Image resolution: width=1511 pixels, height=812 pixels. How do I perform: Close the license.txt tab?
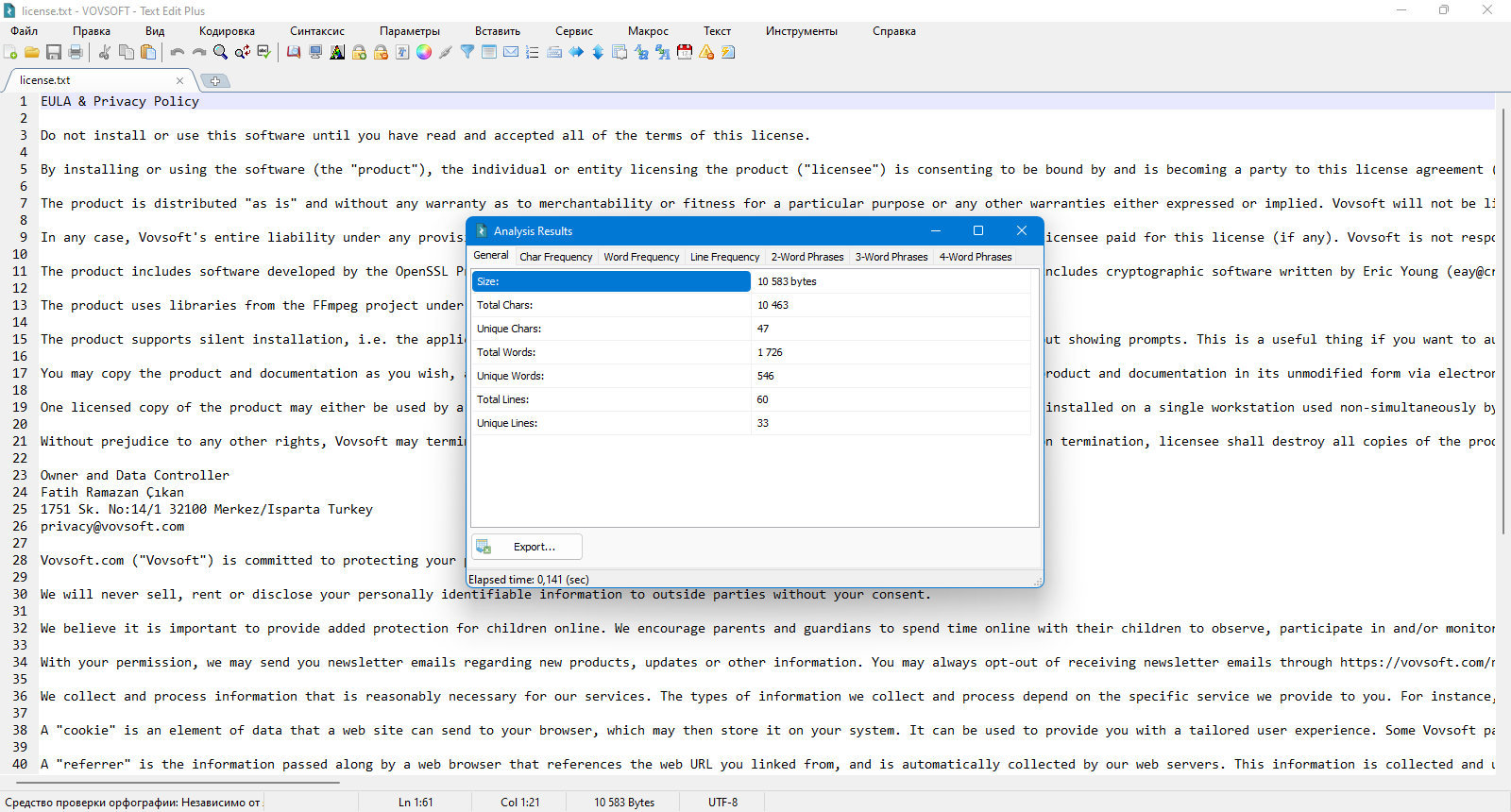[179, 80]
